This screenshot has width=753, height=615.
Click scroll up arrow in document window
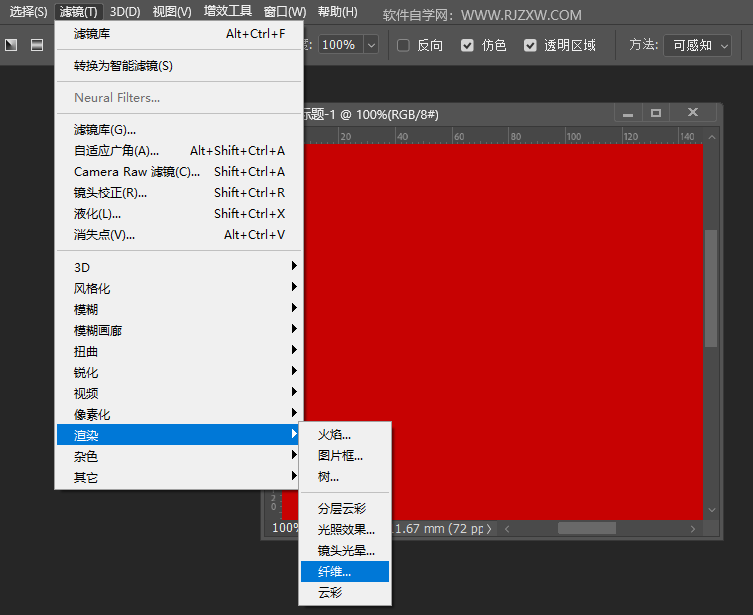(712, 137)
